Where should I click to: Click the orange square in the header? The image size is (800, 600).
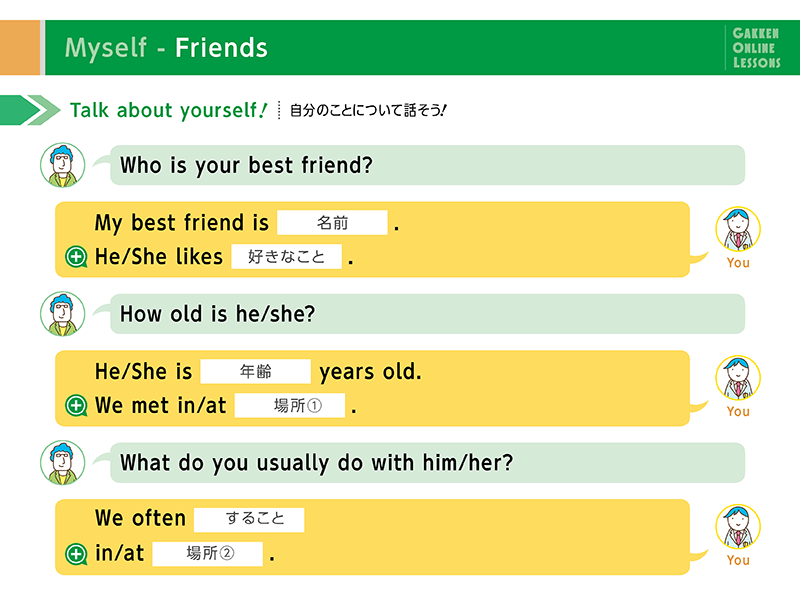coord(19,47)
